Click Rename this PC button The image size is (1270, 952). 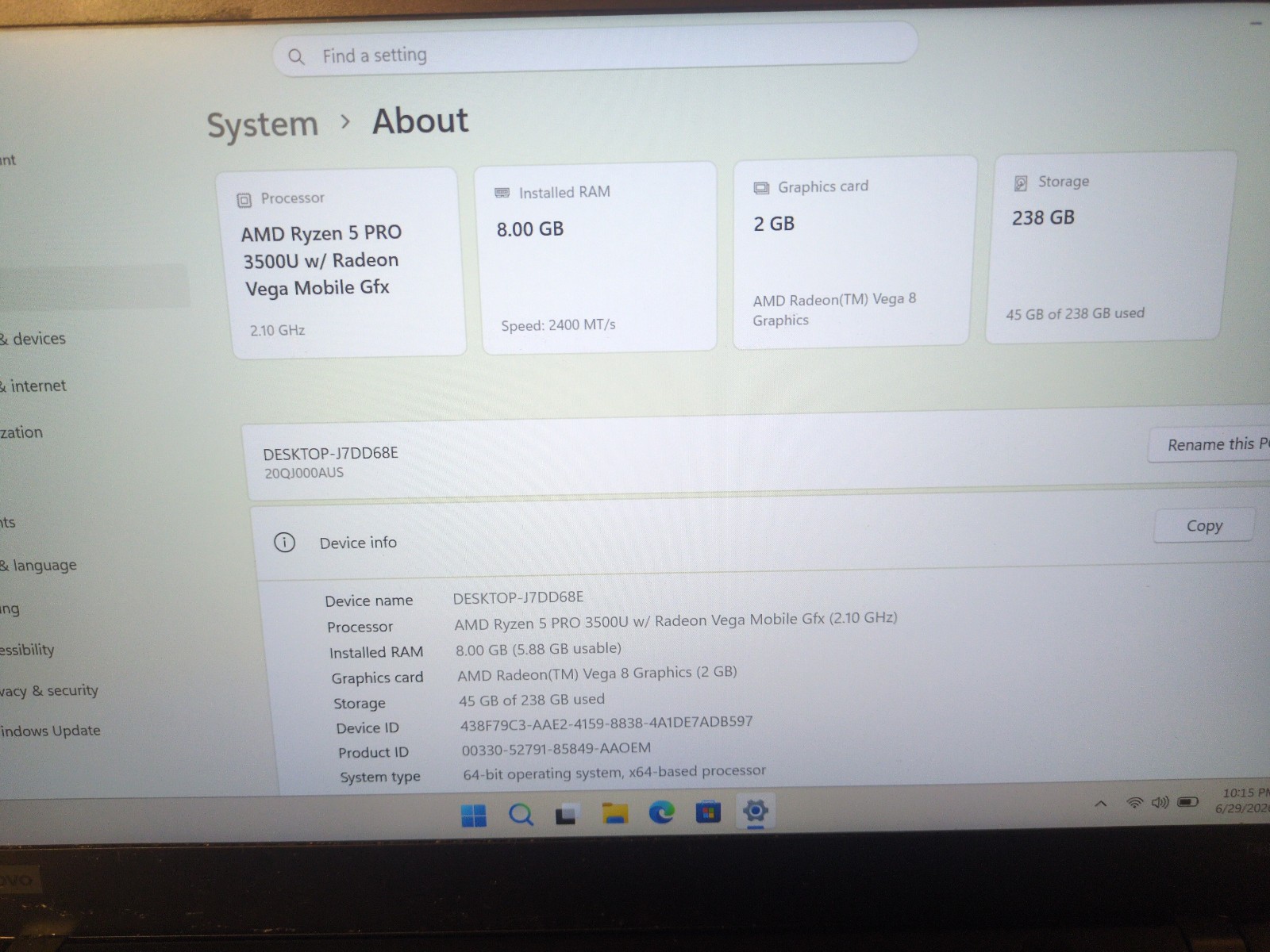(x=1210, y=444)
